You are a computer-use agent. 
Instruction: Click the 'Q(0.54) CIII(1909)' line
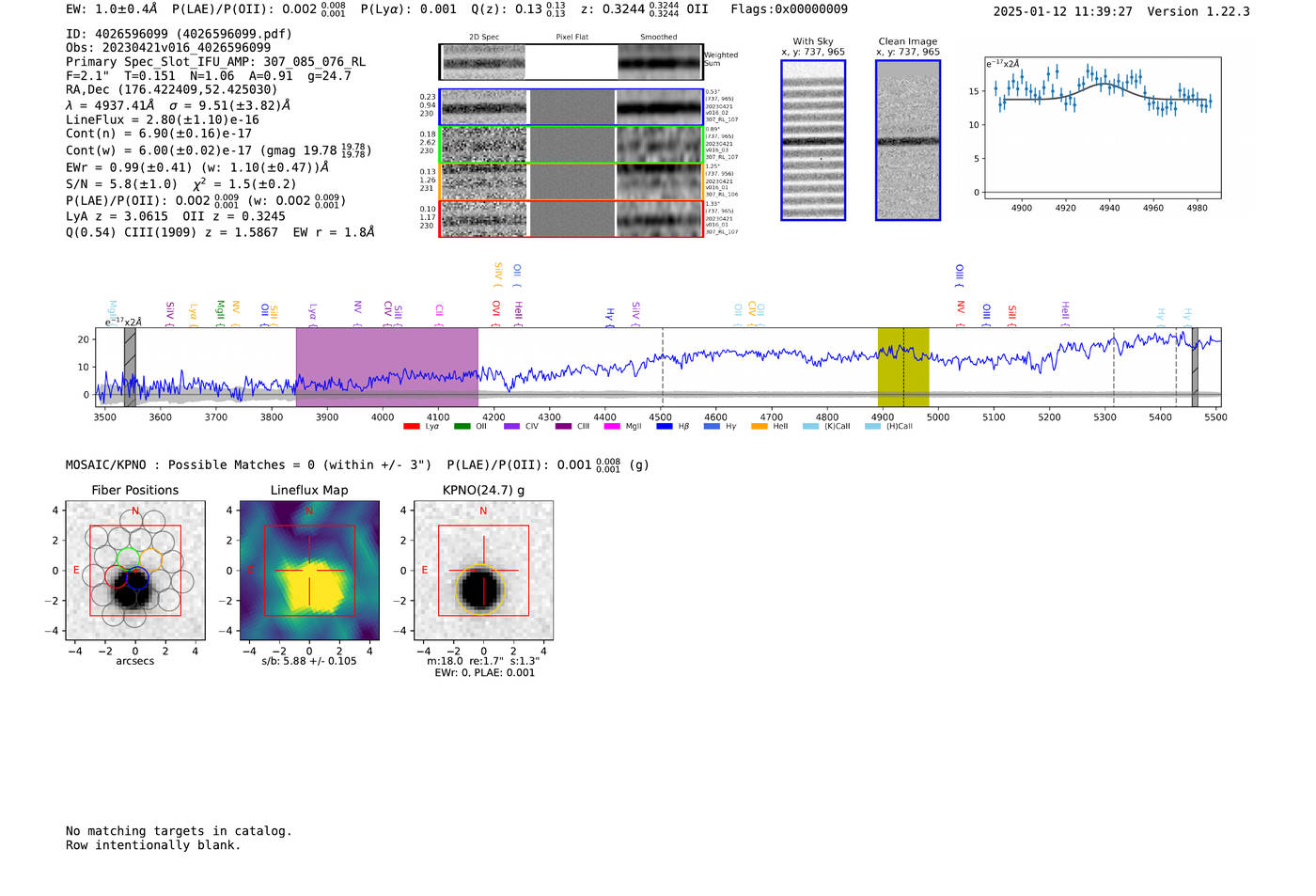(x=220, y=231)
